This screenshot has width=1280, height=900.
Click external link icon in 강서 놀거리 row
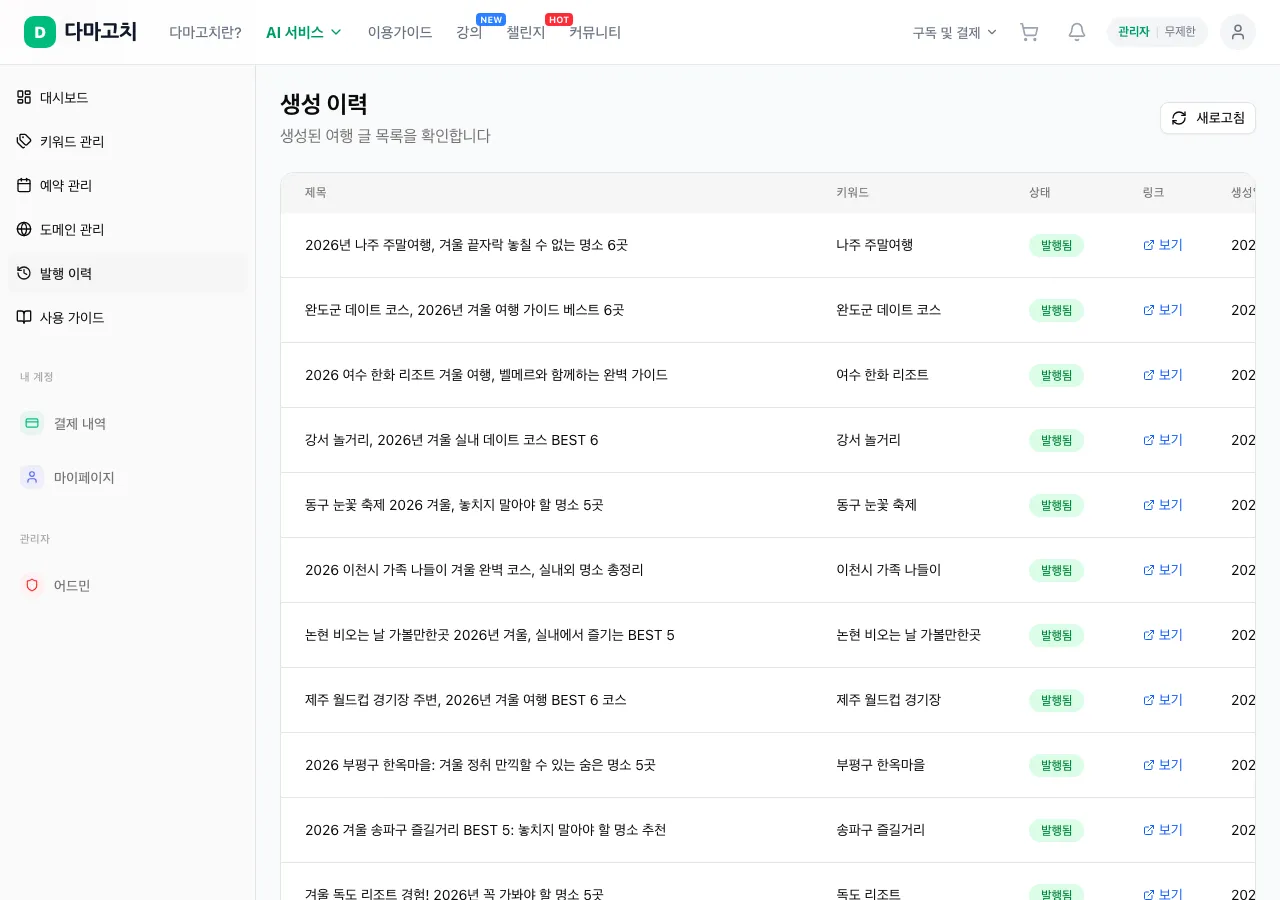(1149, 440)
